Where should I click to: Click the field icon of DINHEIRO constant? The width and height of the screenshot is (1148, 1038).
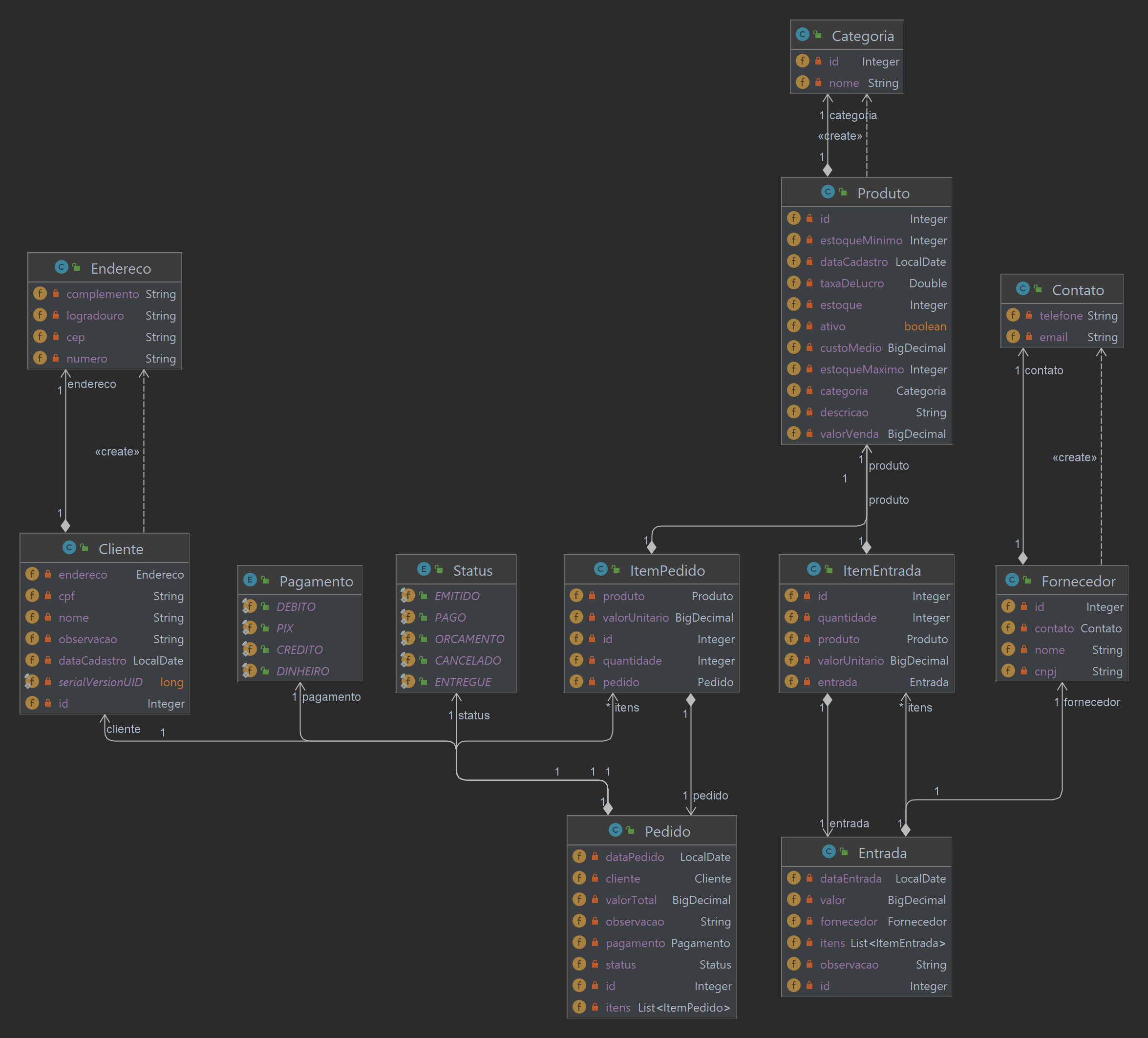click(x=250, y=670)
